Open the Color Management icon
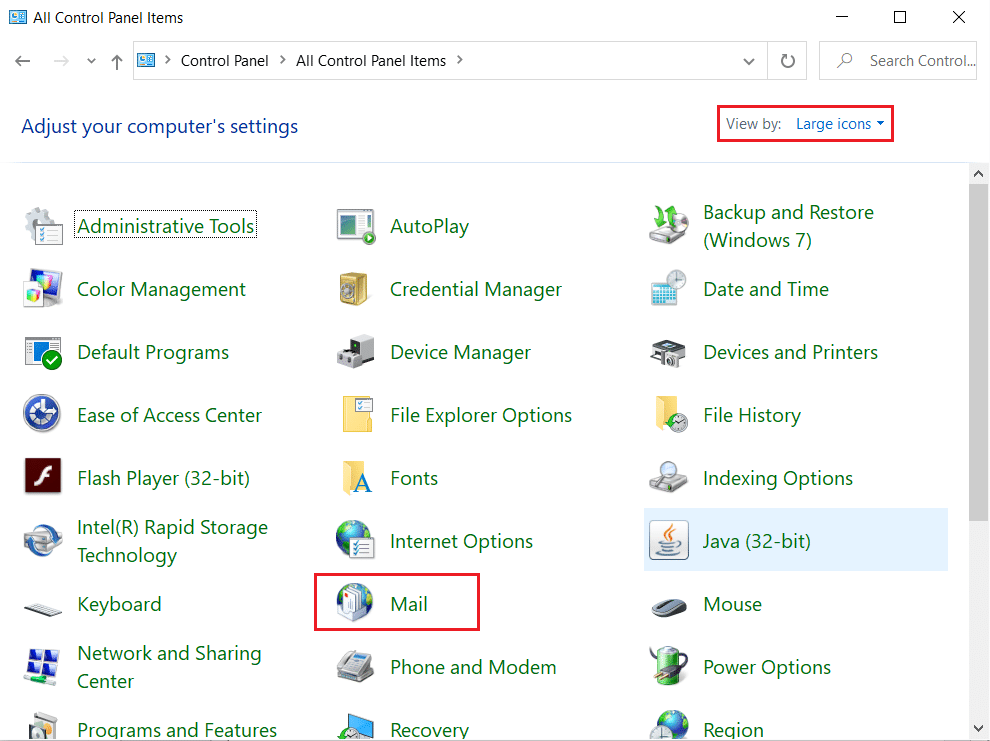990x741 pixels. (43, 290)
